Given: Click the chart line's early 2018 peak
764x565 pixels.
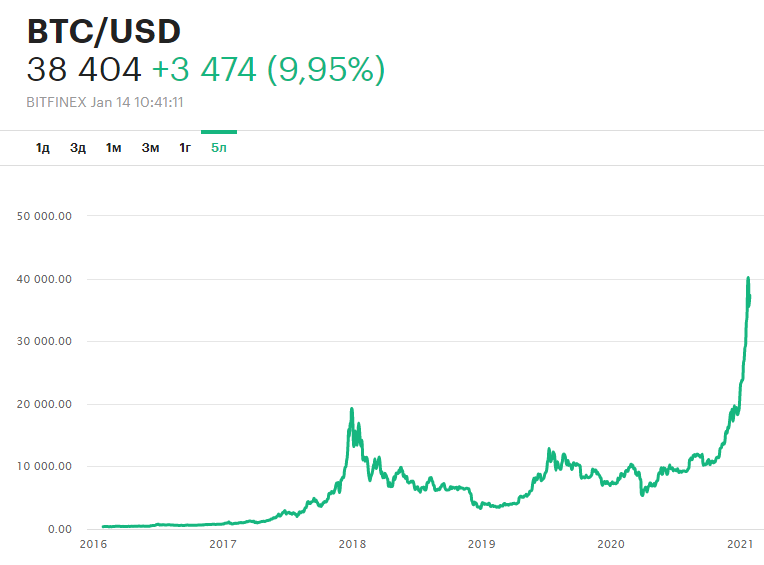Looking at the screenshot, I should tap(352, 409).
